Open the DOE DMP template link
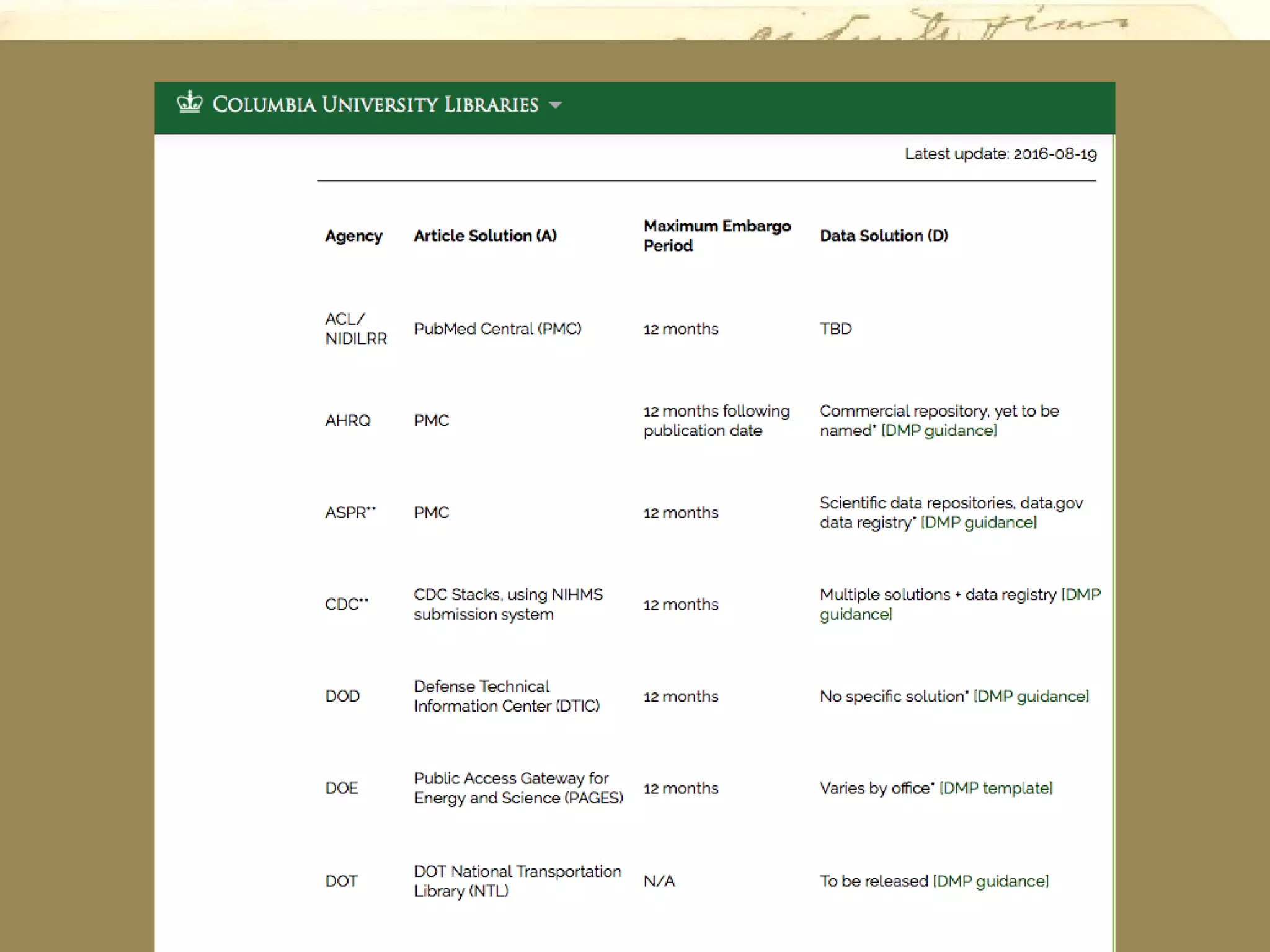The height and width of the screenshot is (952, 1270). click(x=996, y=788)
